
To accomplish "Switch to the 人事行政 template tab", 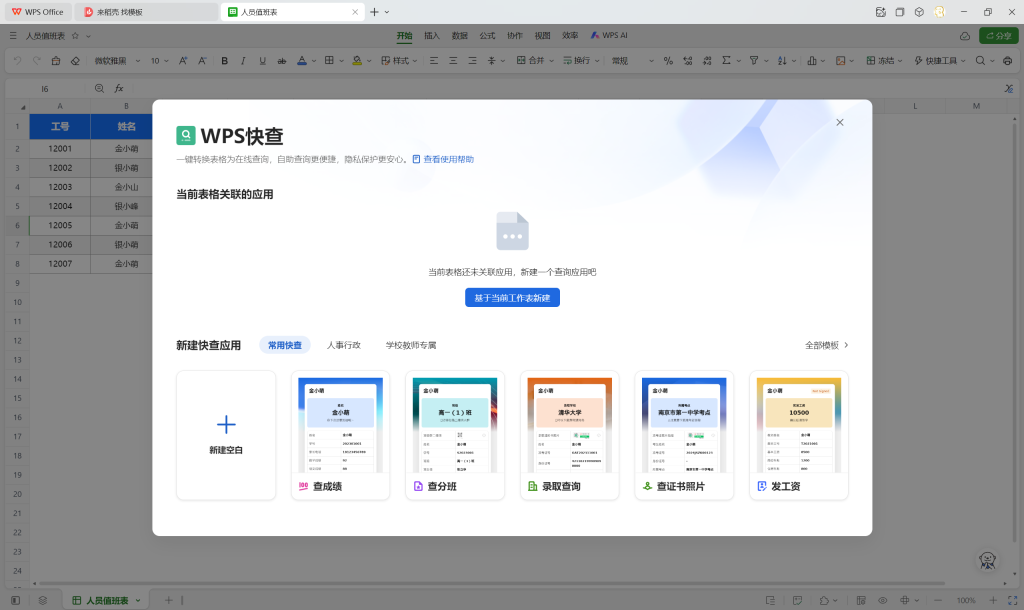I will (x=343, y=345).
